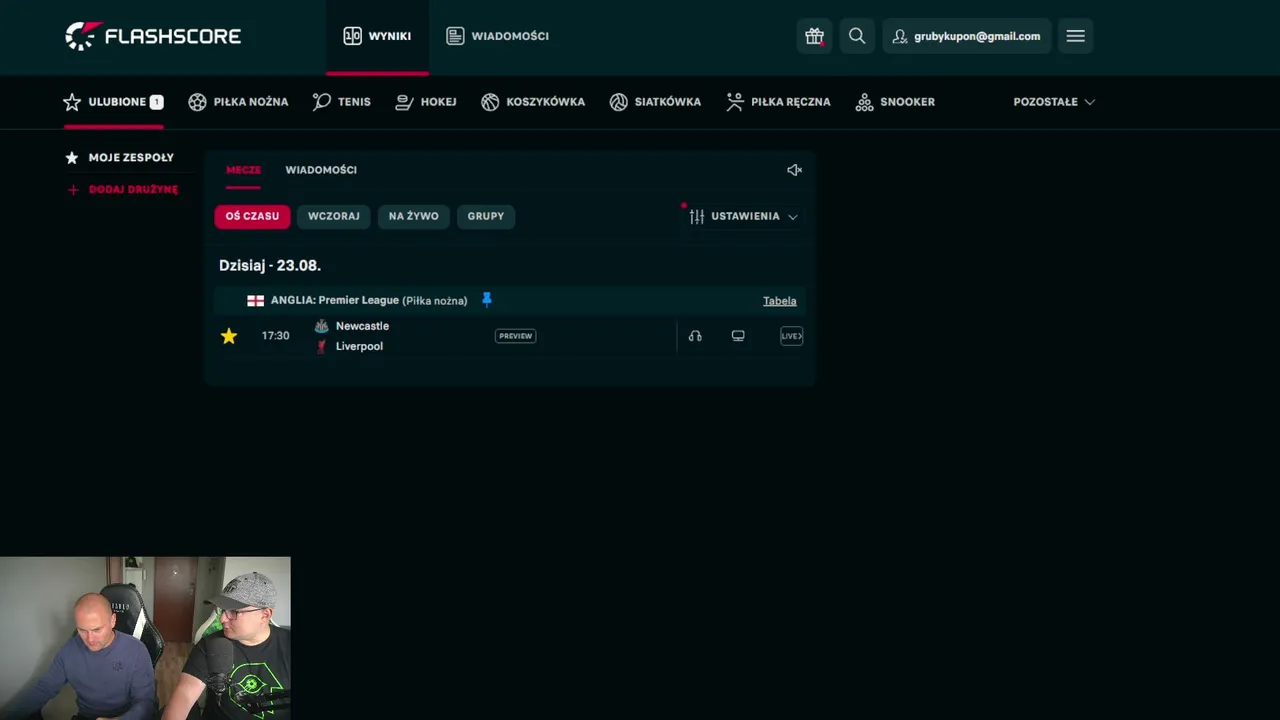The image size is (1280, 720).
Task: Remove Newcastle–Liverpool match from favorites star
Action: tap(229, 336)
